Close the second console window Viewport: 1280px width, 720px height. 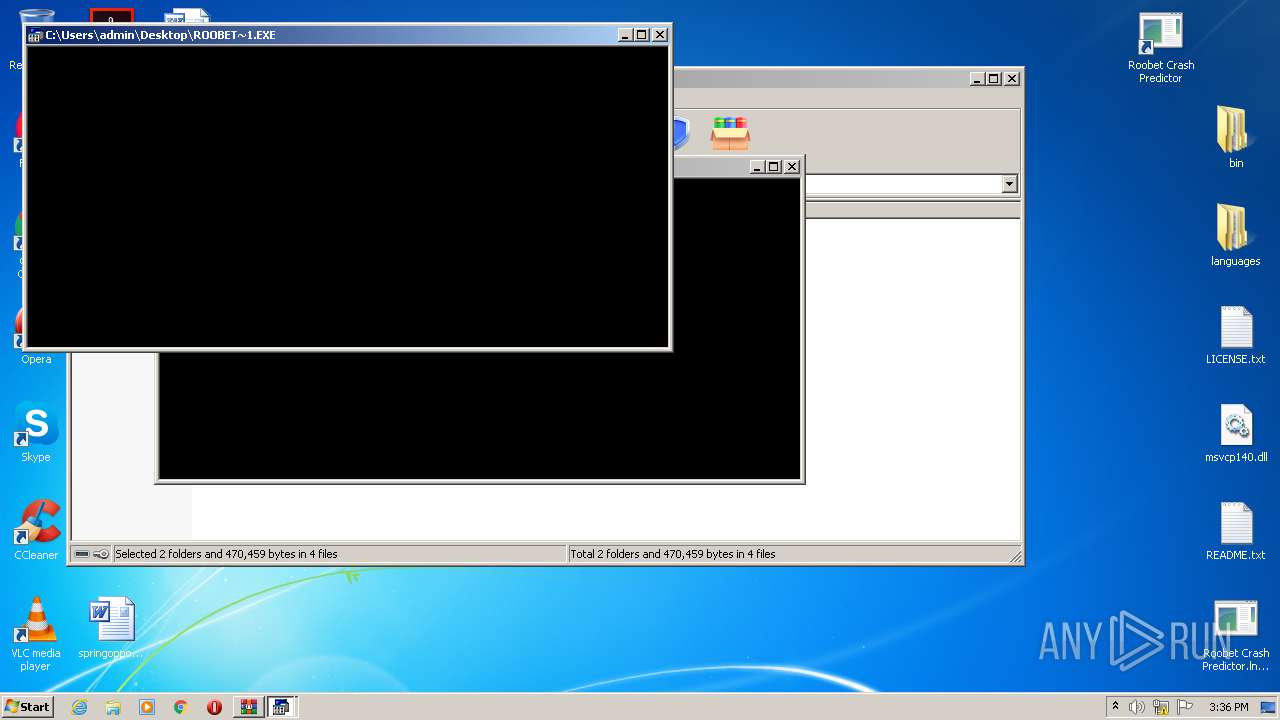pos(792,167)
